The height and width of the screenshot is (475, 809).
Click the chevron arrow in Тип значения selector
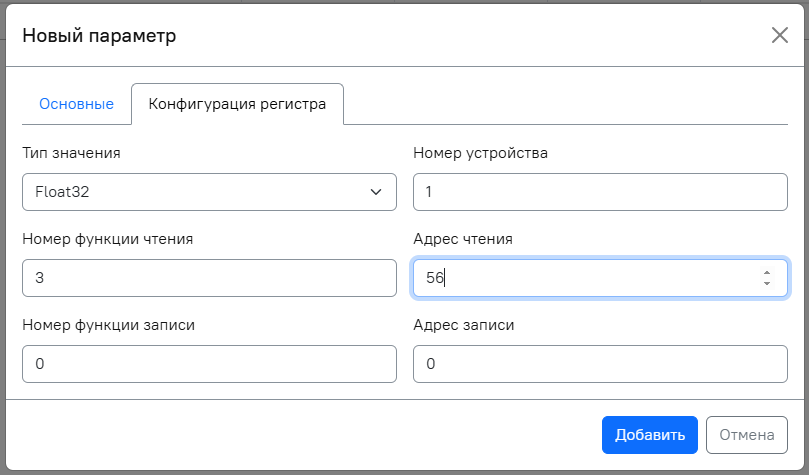pyautogui.click(x=376, y=192)
